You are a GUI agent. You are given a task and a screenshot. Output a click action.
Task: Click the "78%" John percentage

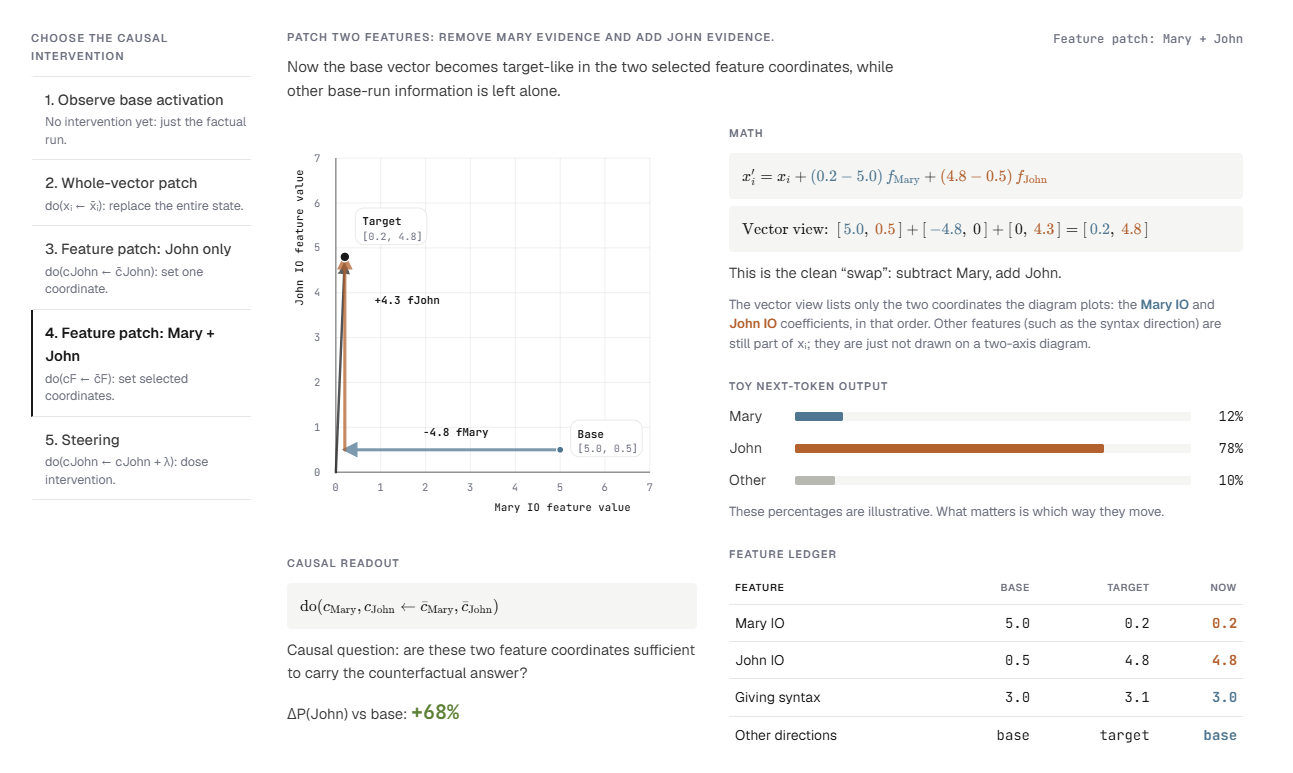1230,448
